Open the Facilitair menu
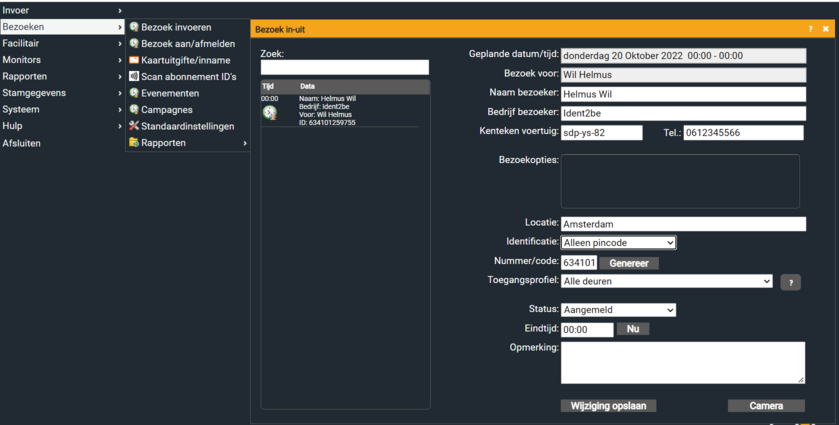The height and width of the screenshot is (425, 839). click(x=62, y=43)
